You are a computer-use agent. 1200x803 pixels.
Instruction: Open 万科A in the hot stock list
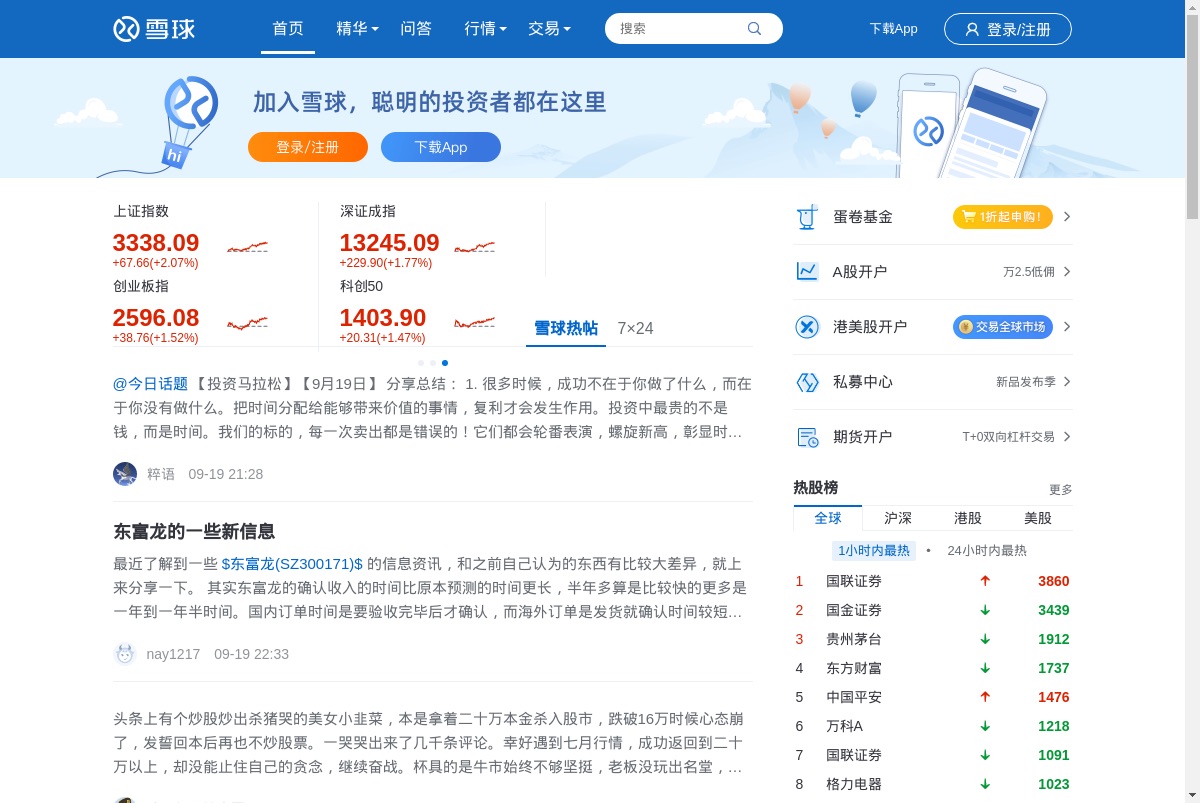pyautogui.click(x=844, y=726)
